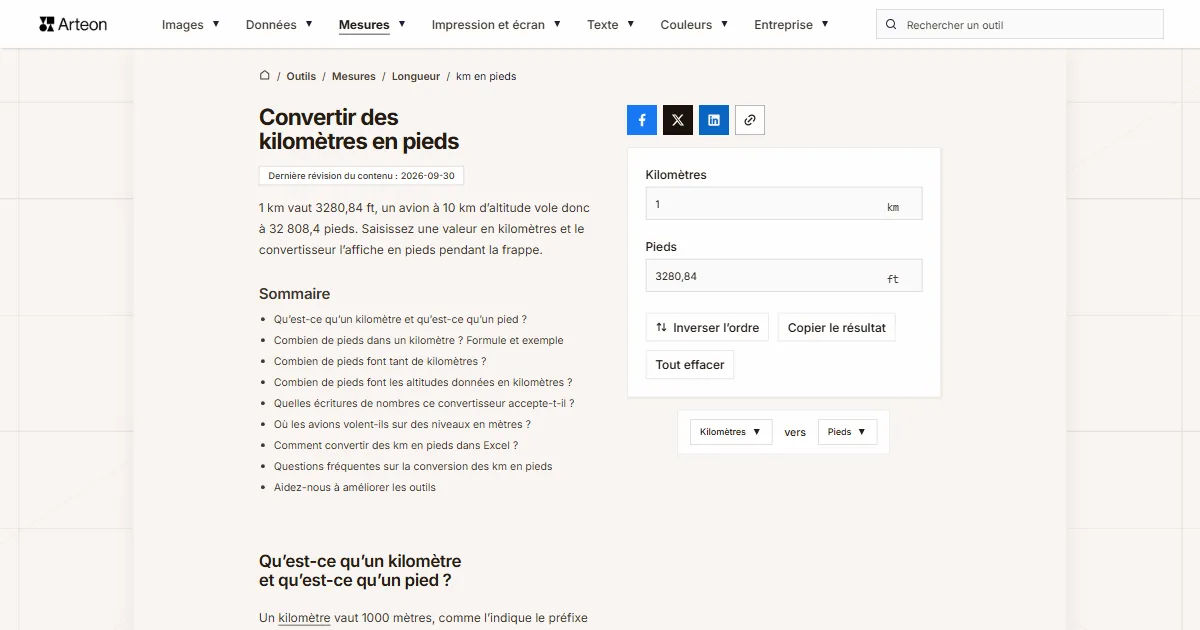Open the Images menu
This screenshot has width=1200, height=630.
(191, 25)
